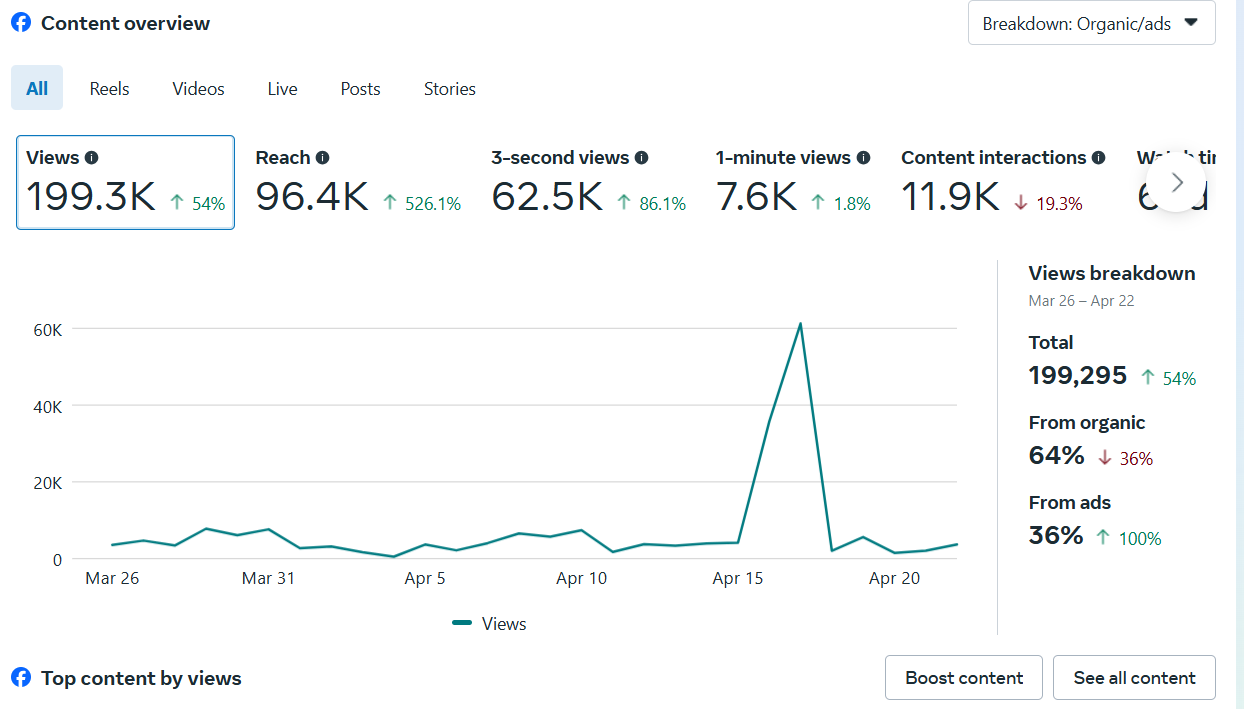The image size is (1244, 709).
Task: Click the See all content button
Action: point(1134,677)
